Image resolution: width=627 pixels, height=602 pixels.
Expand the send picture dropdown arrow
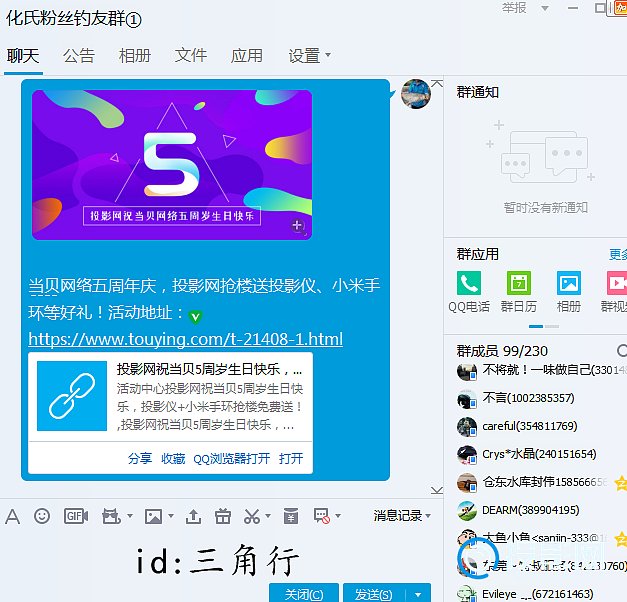pyautogui.click(x=171, y=516)
